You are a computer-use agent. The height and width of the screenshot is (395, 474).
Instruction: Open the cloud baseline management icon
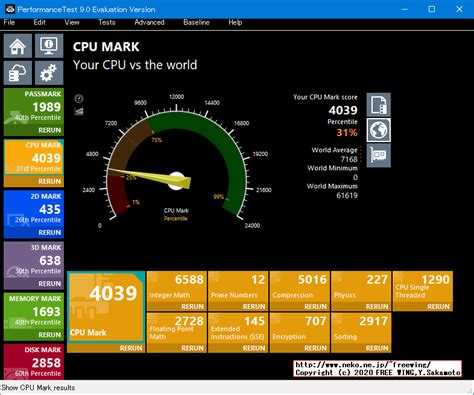click(18, 73)
